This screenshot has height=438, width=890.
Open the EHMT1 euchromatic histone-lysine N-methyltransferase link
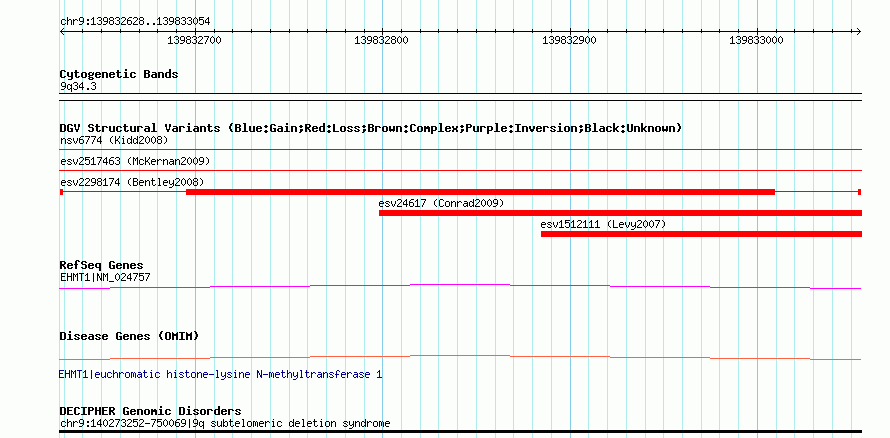click(220, 375)
